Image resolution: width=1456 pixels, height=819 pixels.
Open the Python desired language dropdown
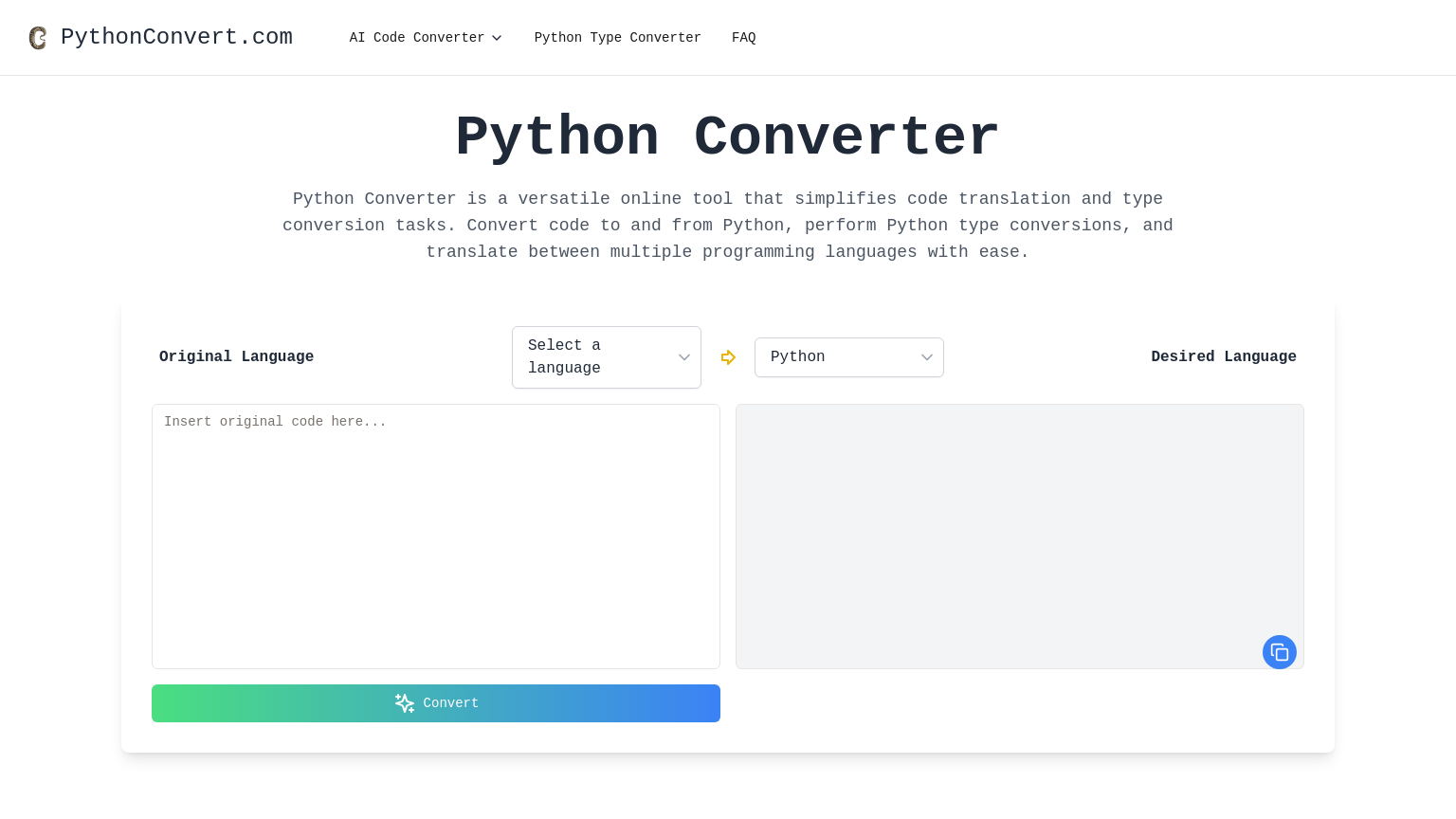coord(849,357)
